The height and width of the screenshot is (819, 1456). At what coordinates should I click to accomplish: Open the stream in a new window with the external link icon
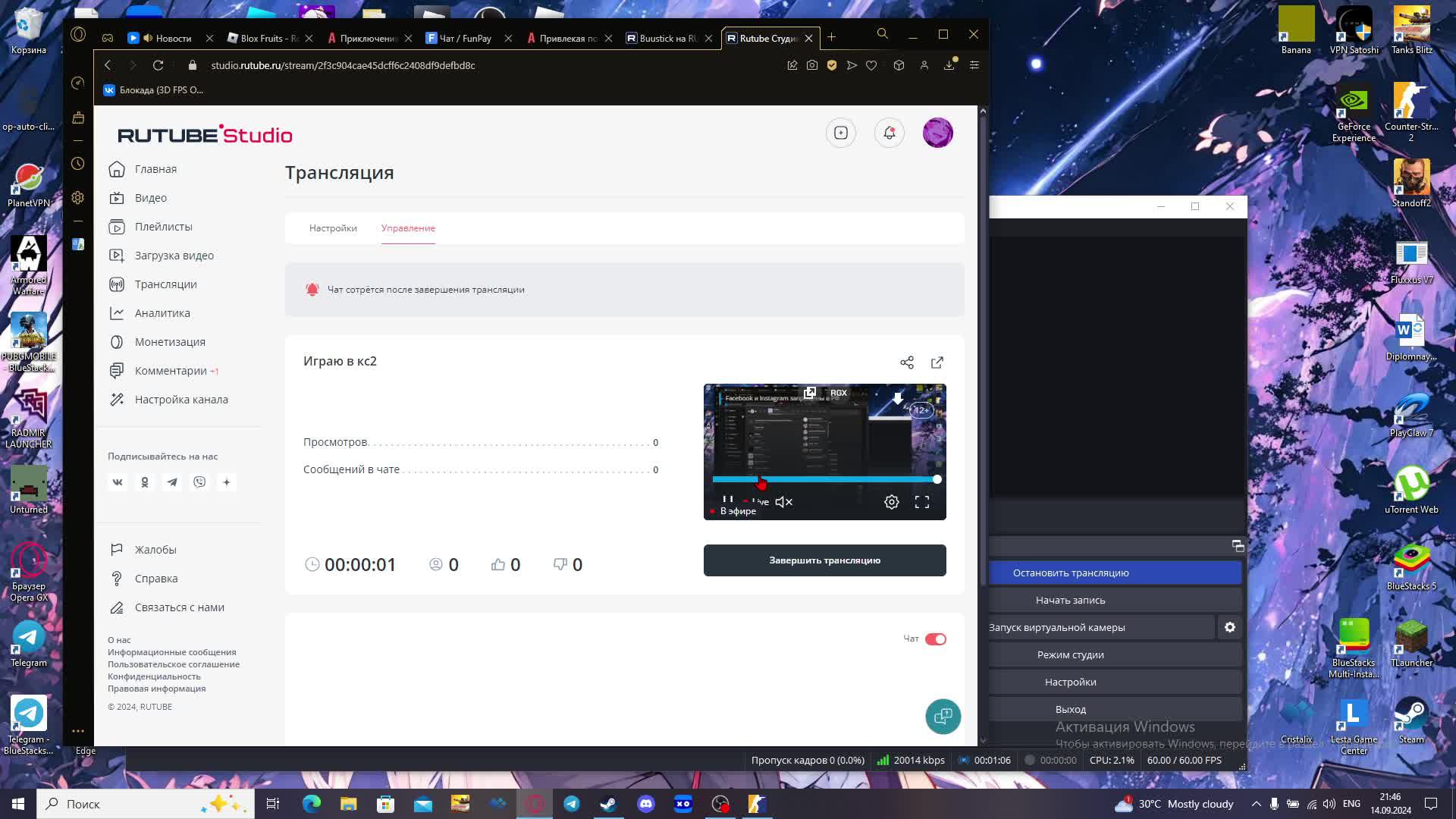(937, 362)
